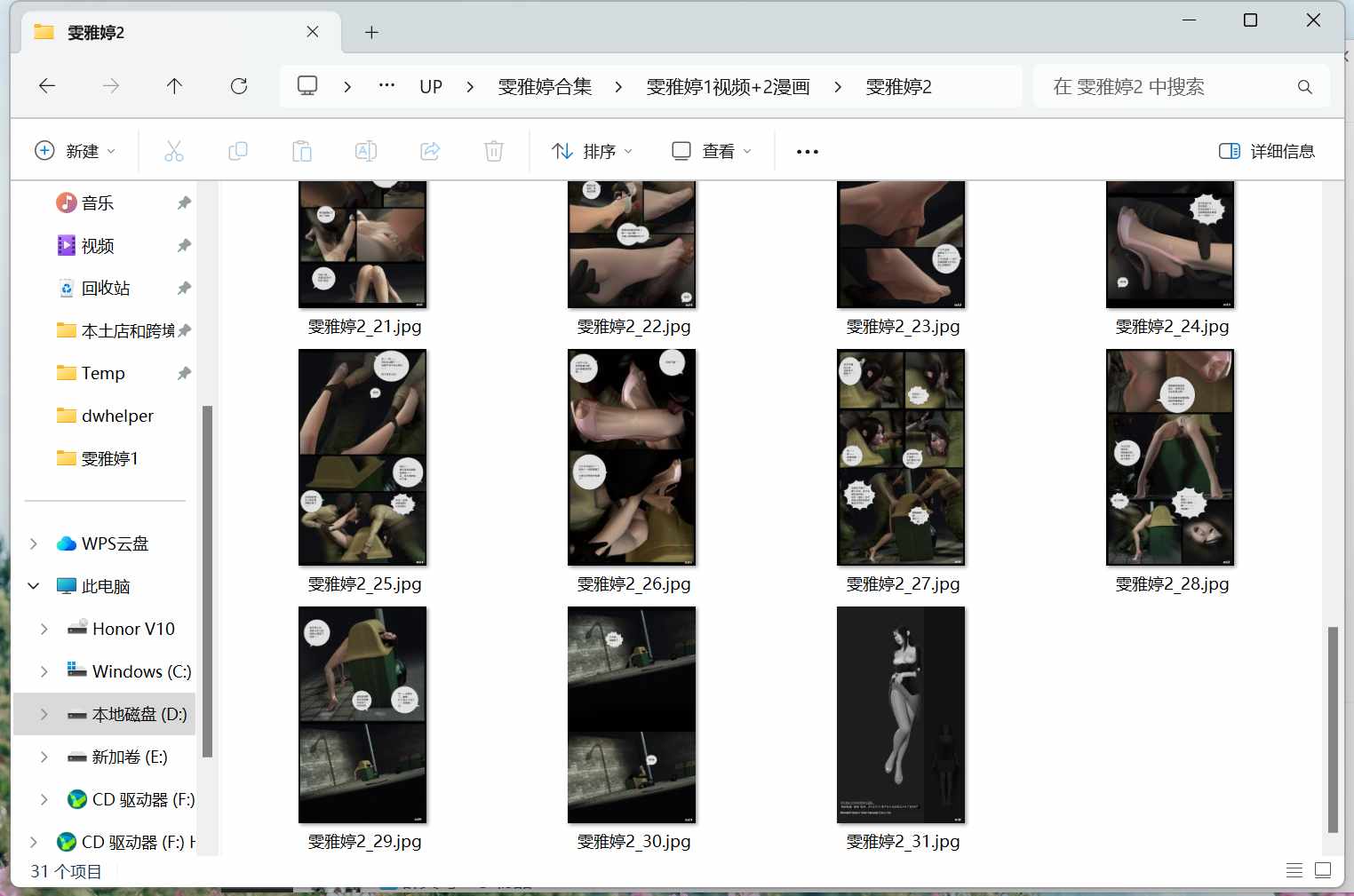Open the 雯雅婷1 folder in sidebar

coord(109,459)
